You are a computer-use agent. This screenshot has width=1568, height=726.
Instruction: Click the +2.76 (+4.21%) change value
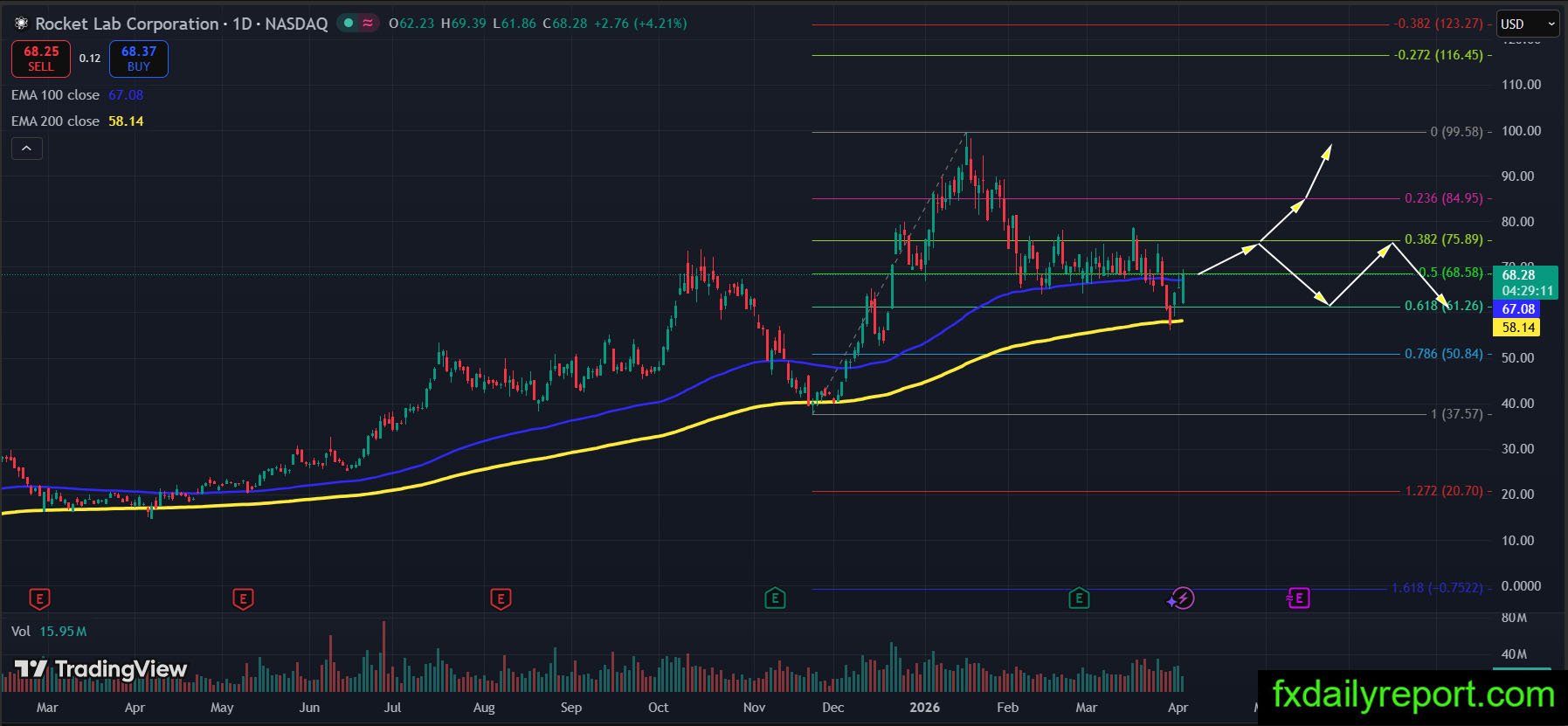[640, 24]
